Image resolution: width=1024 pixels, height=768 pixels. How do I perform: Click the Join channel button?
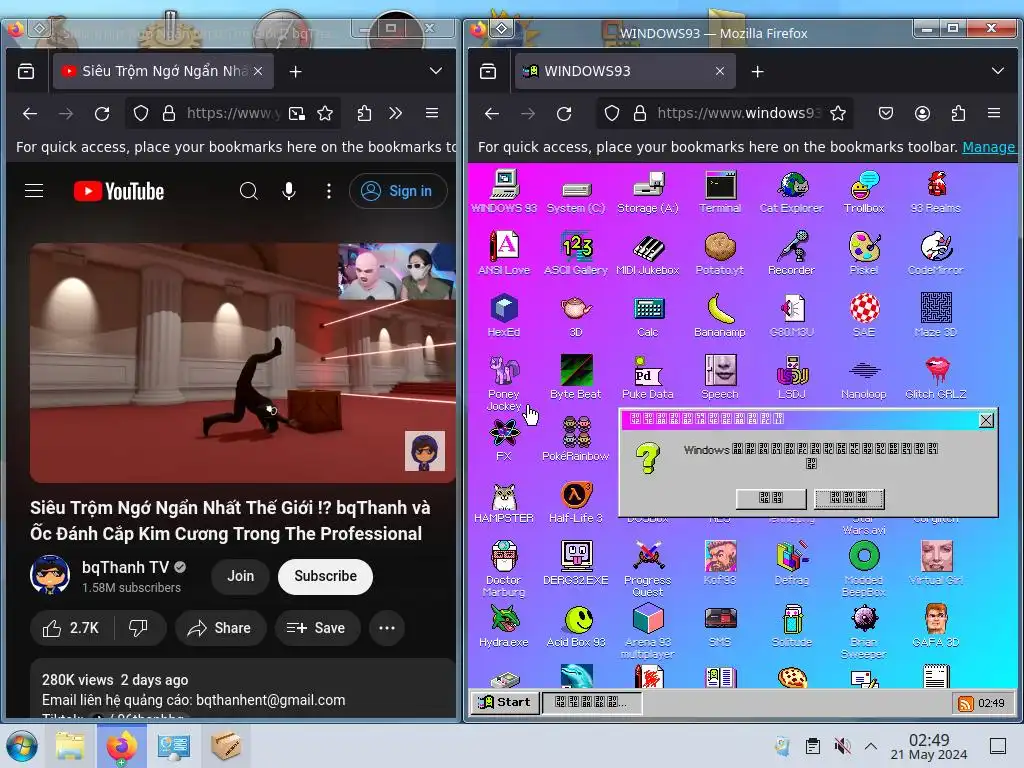(x=240, y=576)
